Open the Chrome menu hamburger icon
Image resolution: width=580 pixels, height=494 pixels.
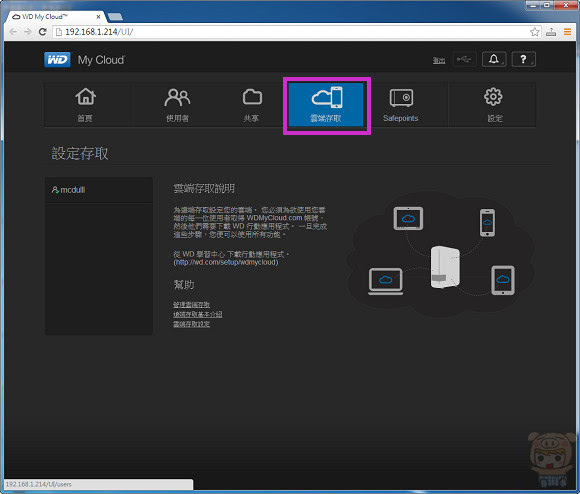567,32
